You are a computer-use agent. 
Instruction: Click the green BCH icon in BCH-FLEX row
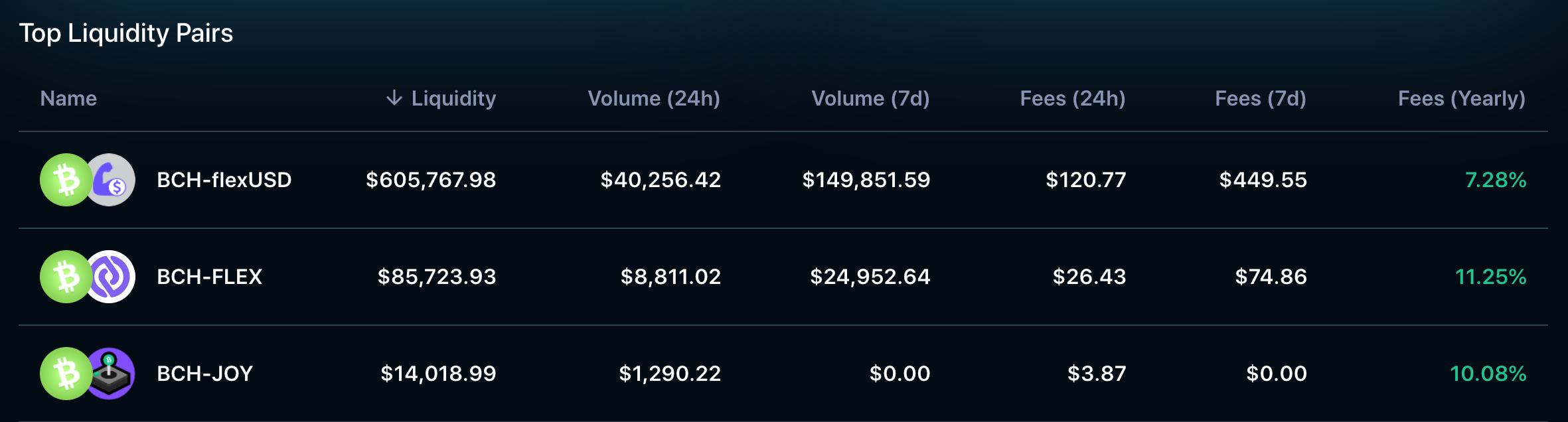66,277
